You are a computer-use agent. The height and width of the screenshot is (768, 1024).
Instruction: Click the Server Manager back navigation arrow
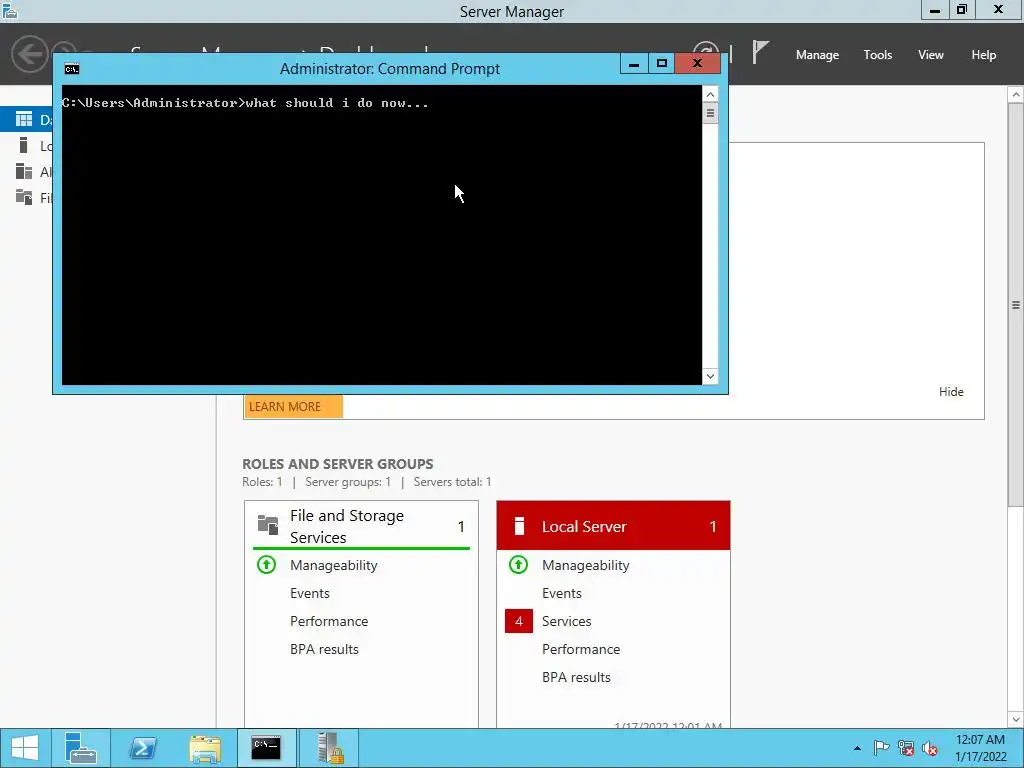29,54
